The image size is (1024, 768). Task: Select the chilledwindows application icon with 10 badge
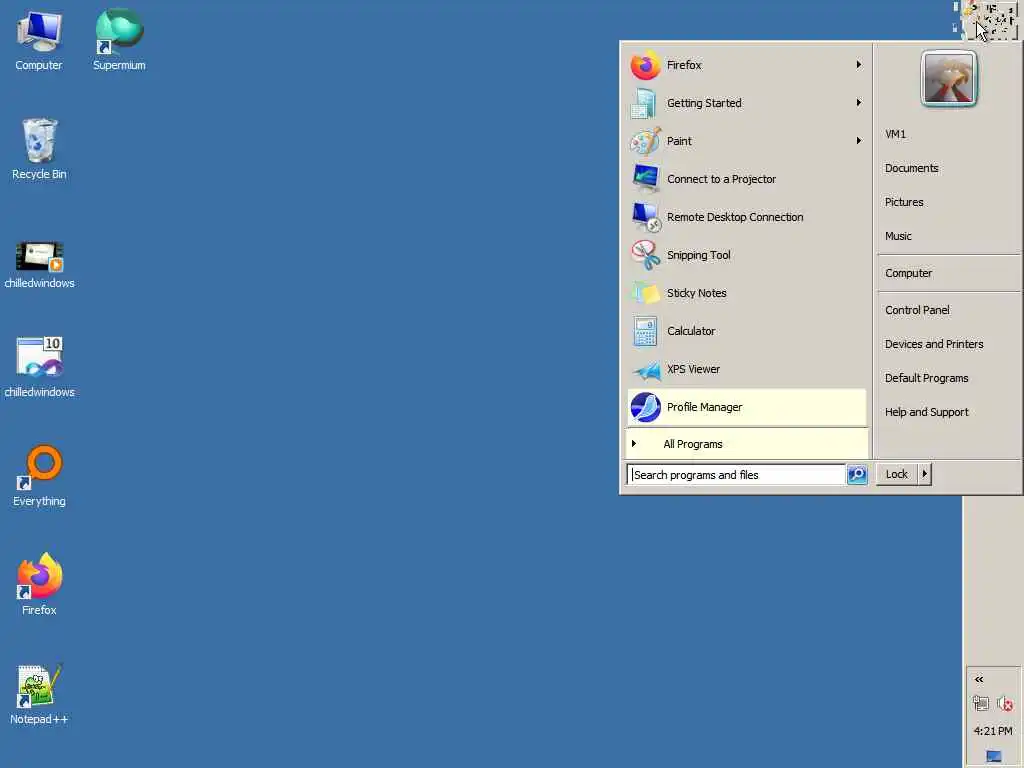pos(39,367)
